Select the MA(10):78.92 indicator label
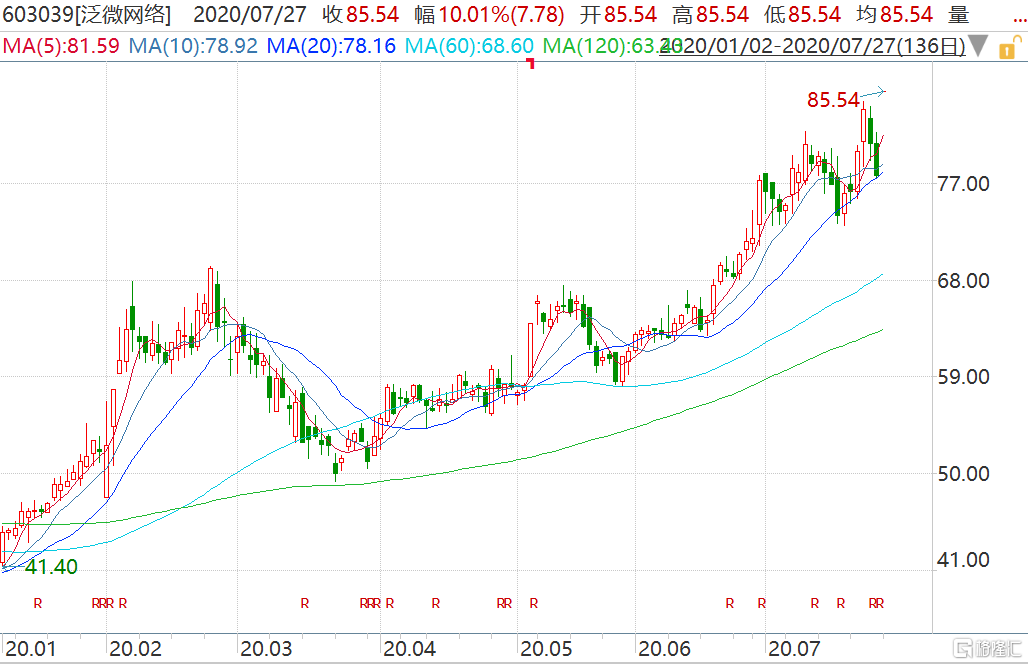Viewport: 1028px width, 665px height. [193, 46]
